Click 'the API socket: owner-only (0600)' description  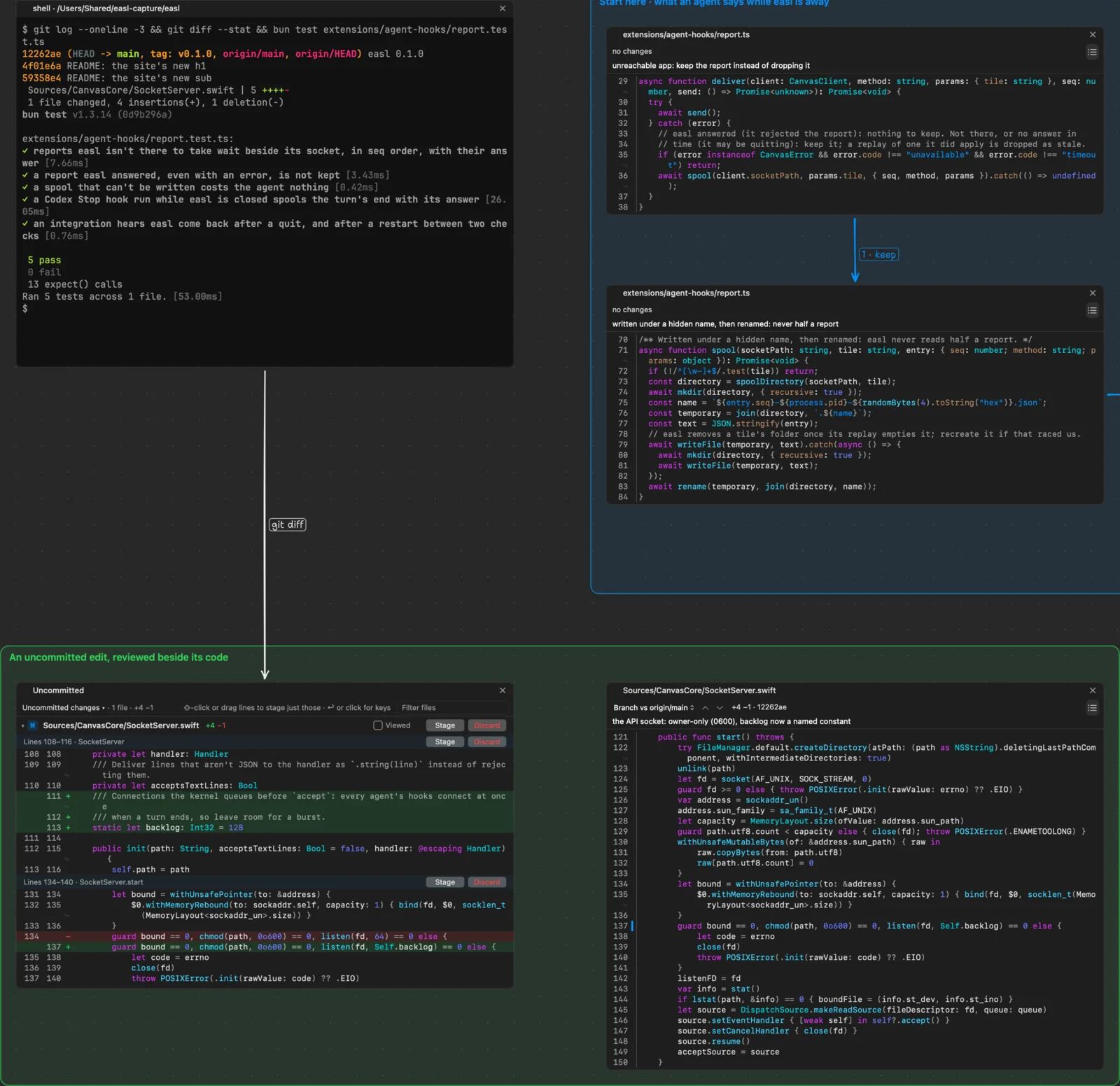coord(731,722)
